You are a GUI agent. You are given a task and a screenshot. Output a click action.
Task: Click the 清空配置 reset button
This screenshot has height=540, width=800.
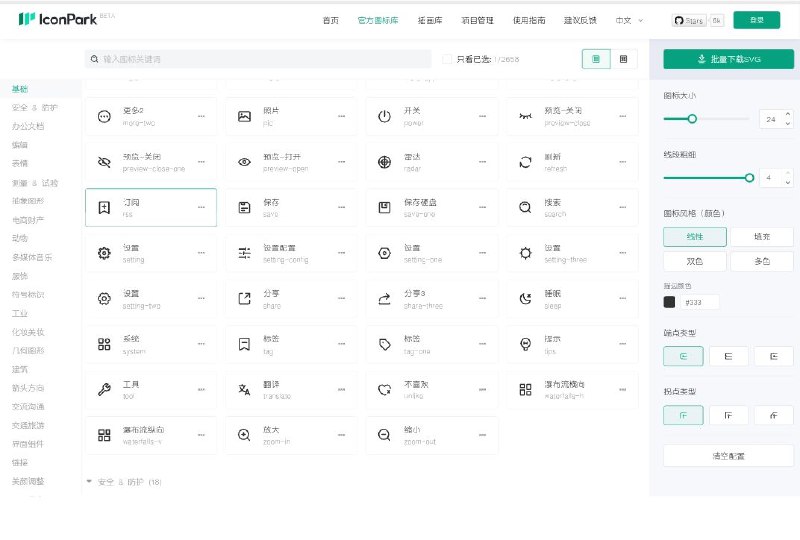tap(728, 456)
